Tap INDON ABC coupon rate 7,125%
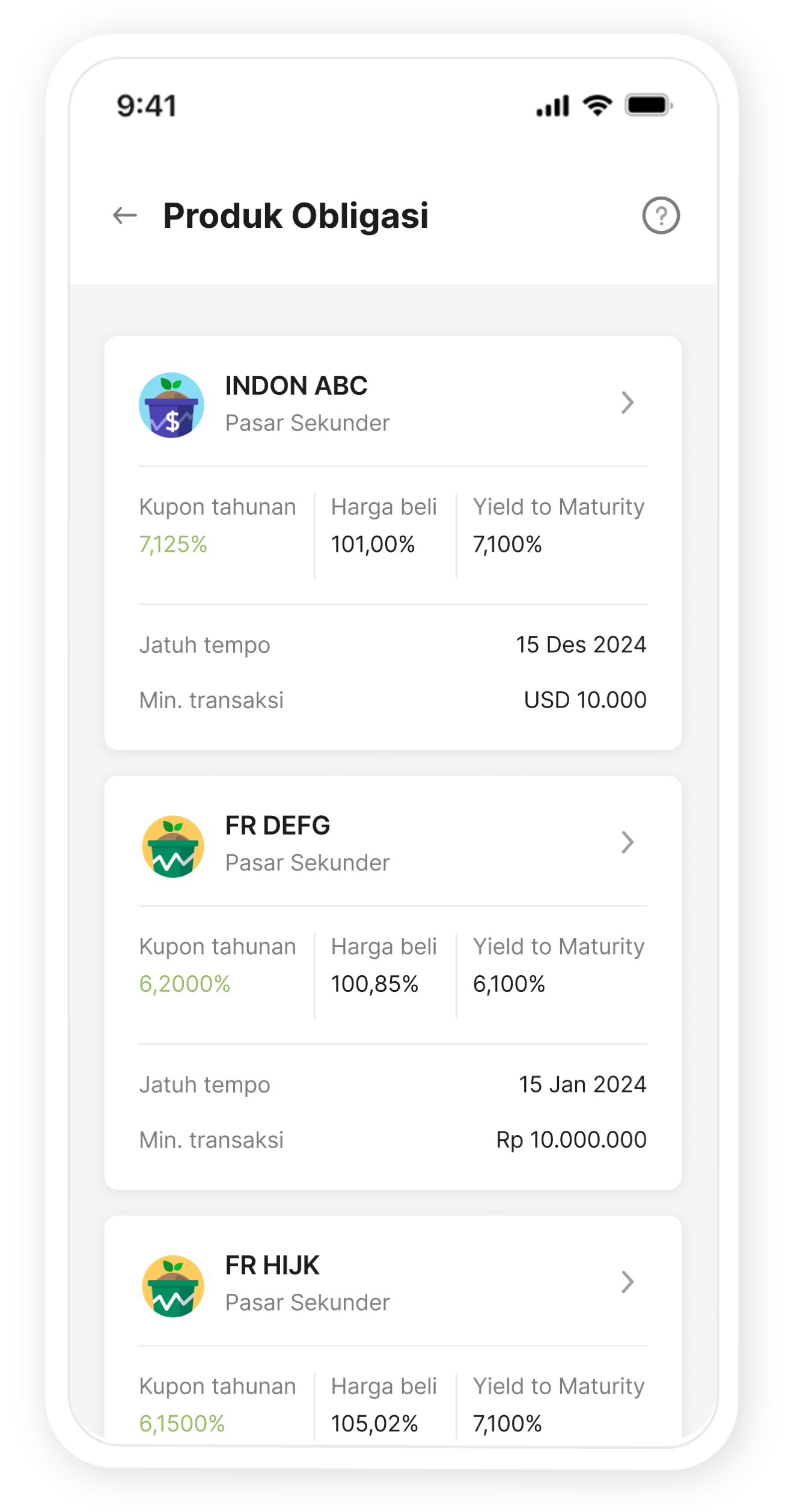 (173, 544)
